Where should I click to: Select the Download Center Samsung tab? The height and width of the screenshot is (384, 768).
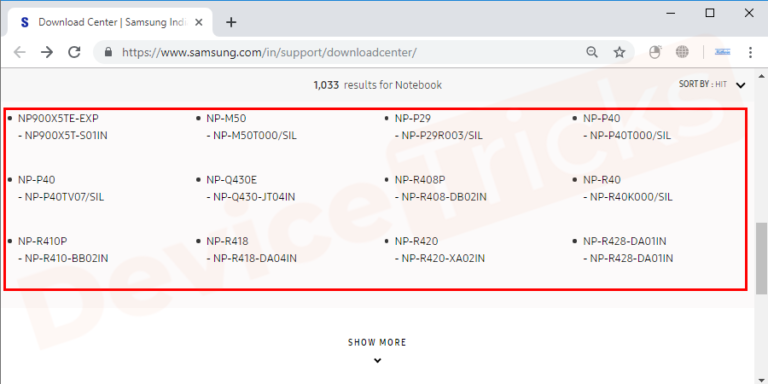click(x=109, y=22)
